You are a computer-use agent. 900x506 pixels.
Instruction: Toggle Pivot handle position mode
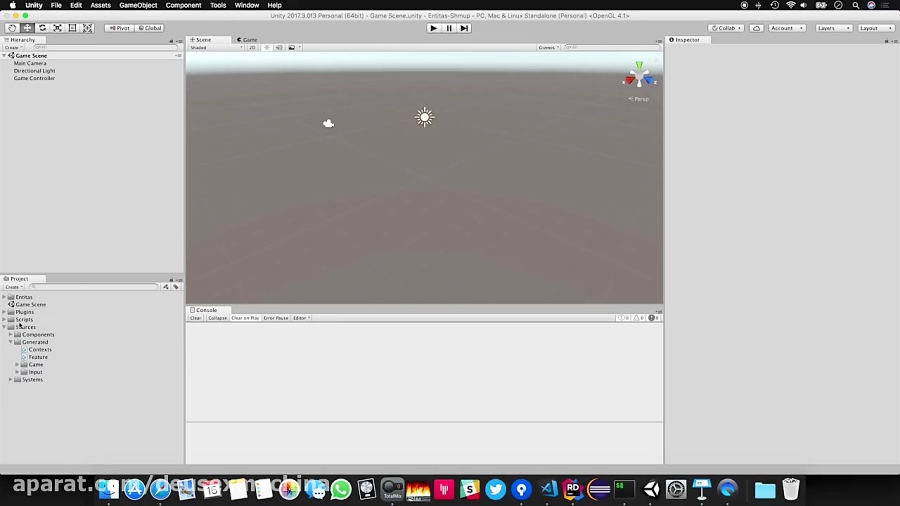pyautogui.click(x=119, y=28)
